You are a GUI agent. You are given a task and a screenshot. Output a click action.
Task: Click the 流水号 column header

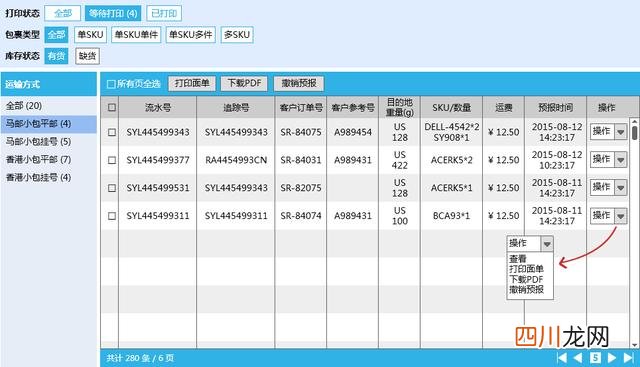coord(158,107)
